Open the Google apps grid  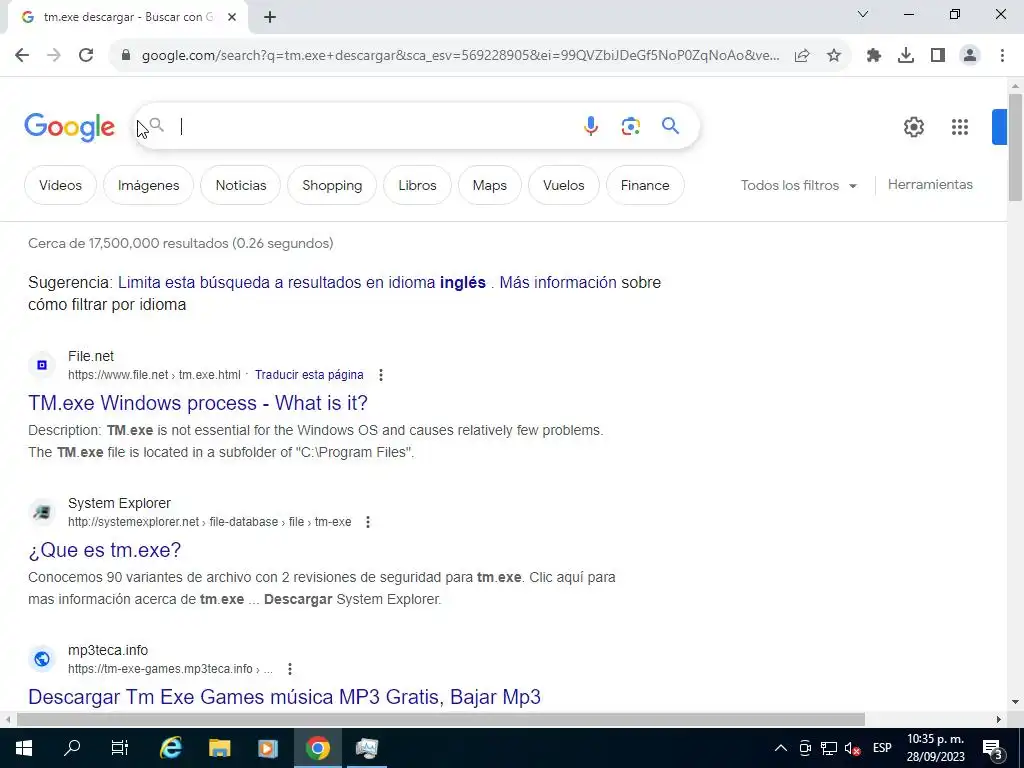(959, 127)
